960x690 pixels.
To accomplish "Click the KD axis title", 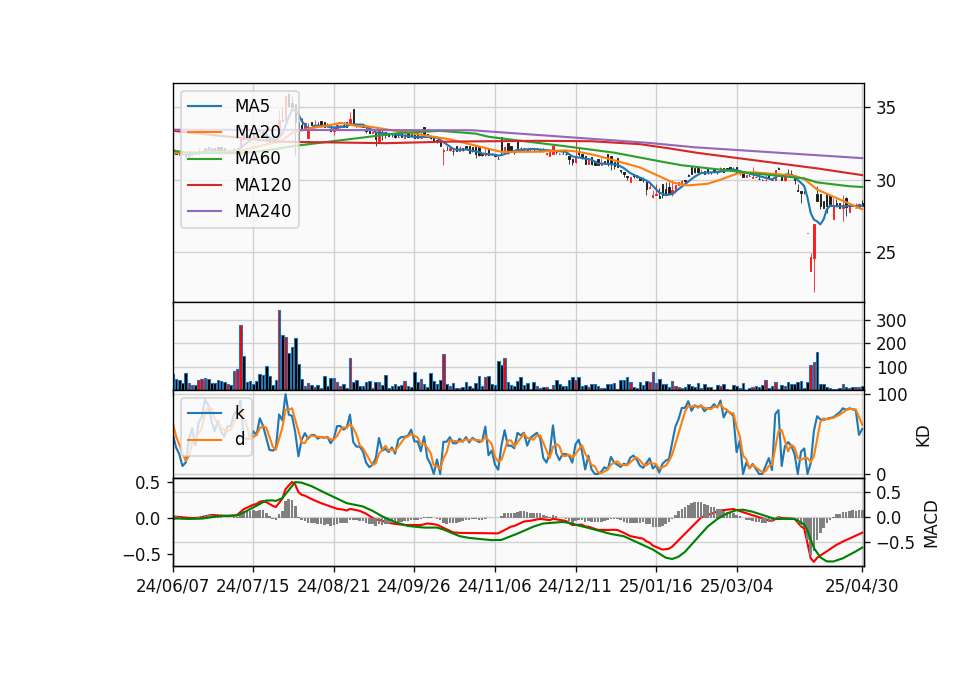I will pos(923,436).
